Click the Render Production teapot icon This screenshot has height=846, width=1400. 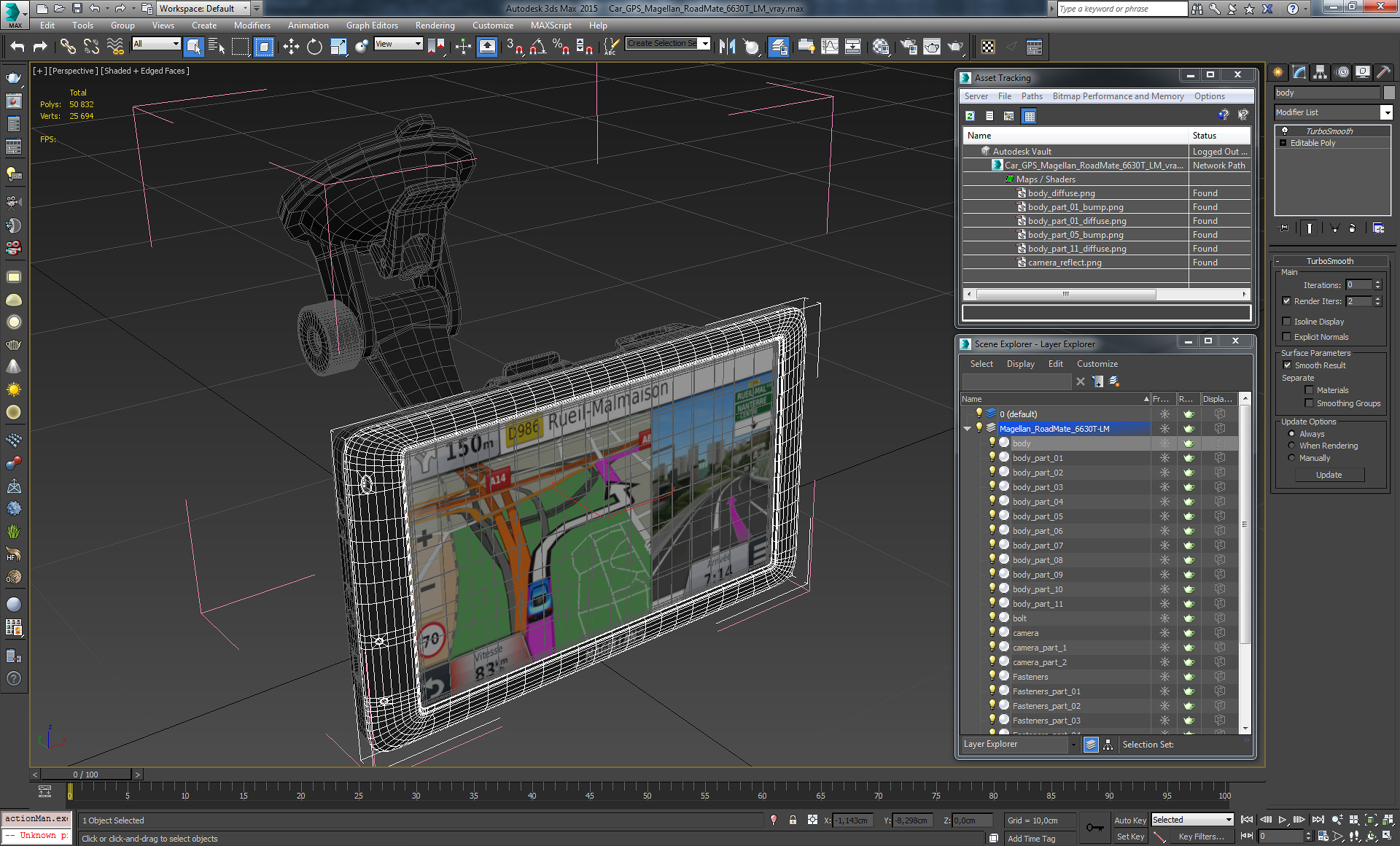point(955,47)
